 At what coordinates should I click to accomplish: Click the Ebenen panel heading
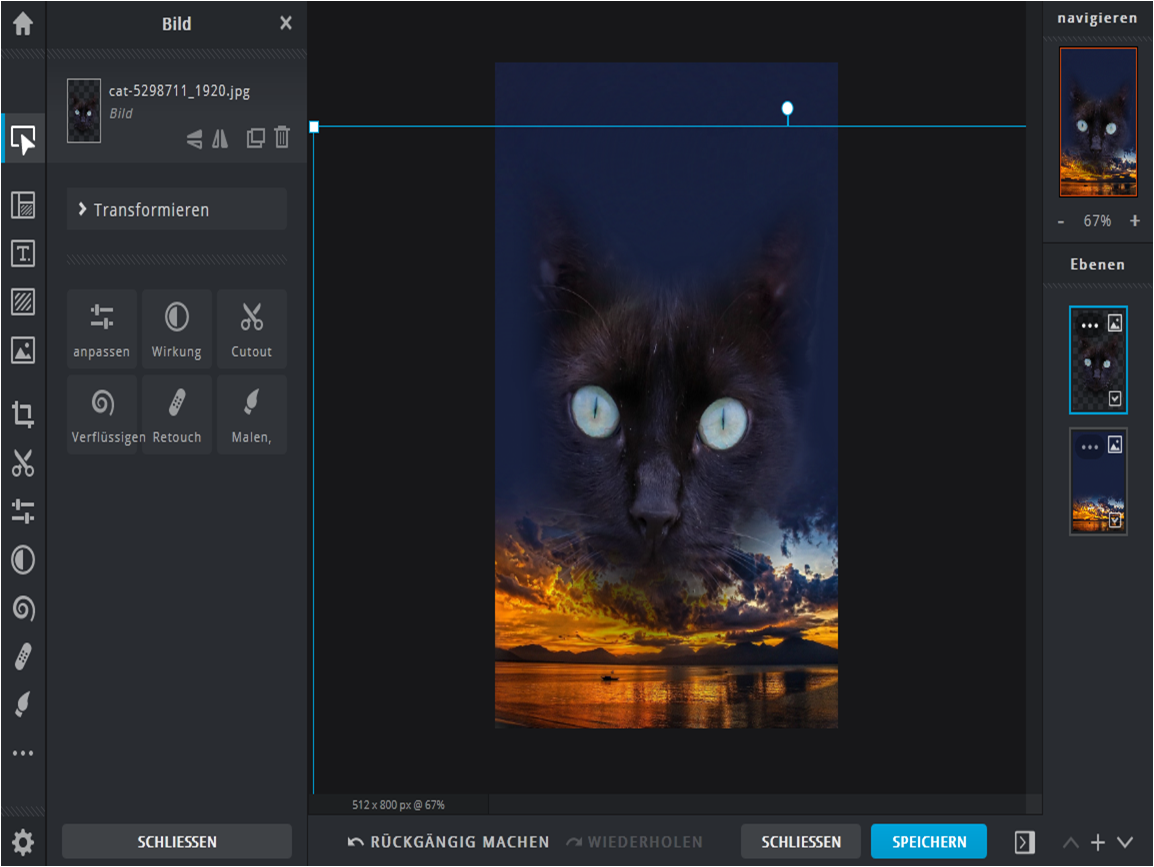pos(1097,264)
